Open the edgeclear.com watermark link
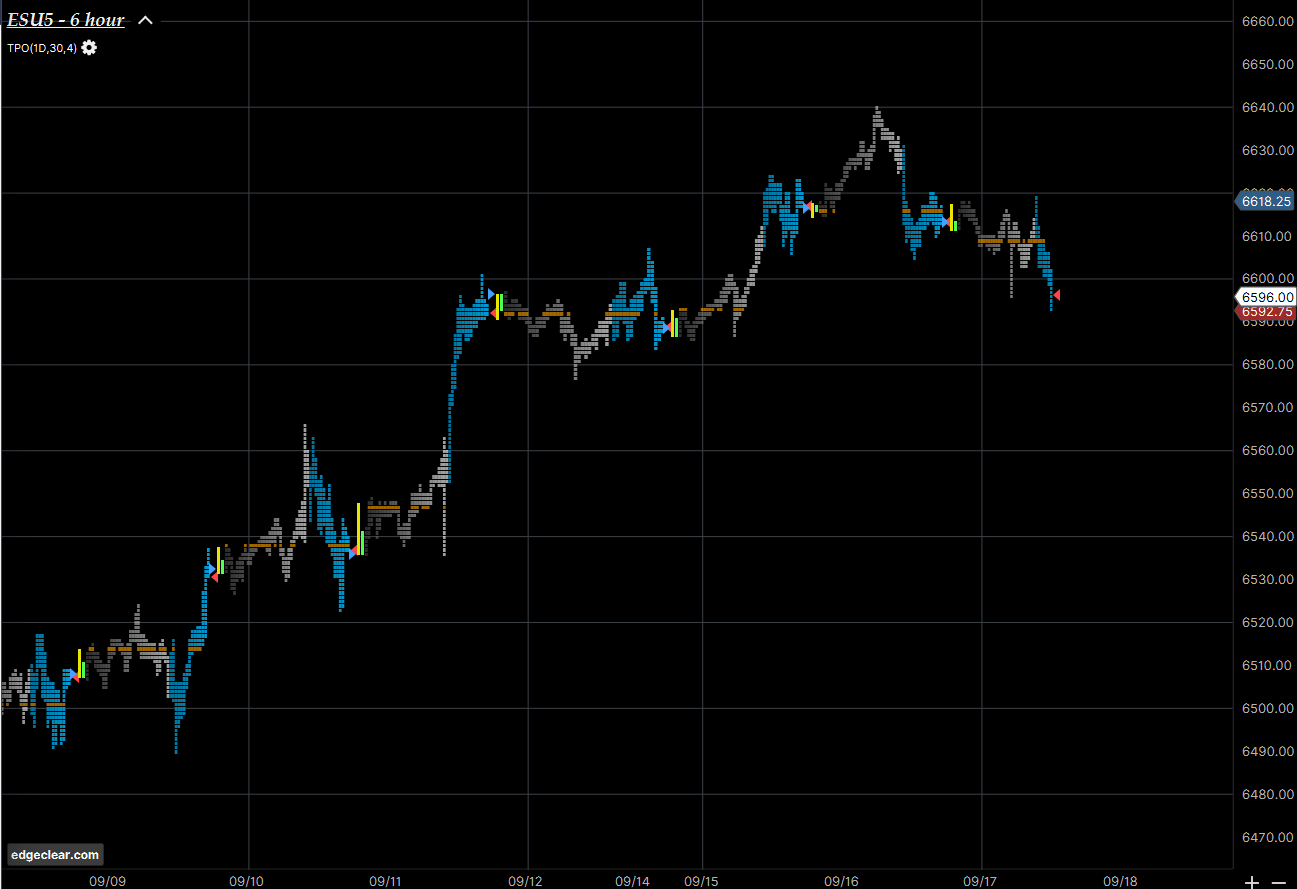The image size is (1297, 889). pos(55,854)
